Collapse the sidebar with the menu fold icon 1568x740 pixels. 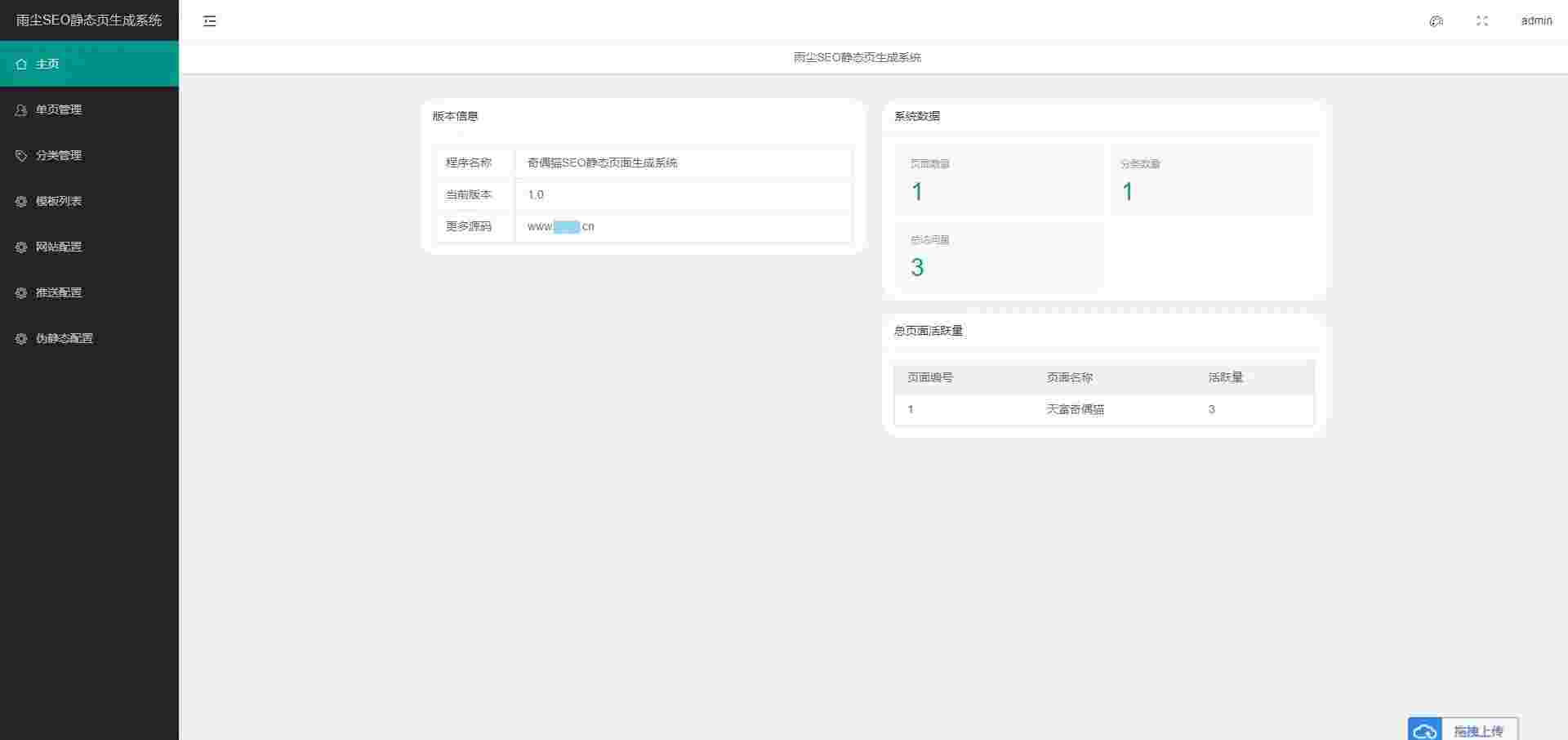[x=210, y=21]
